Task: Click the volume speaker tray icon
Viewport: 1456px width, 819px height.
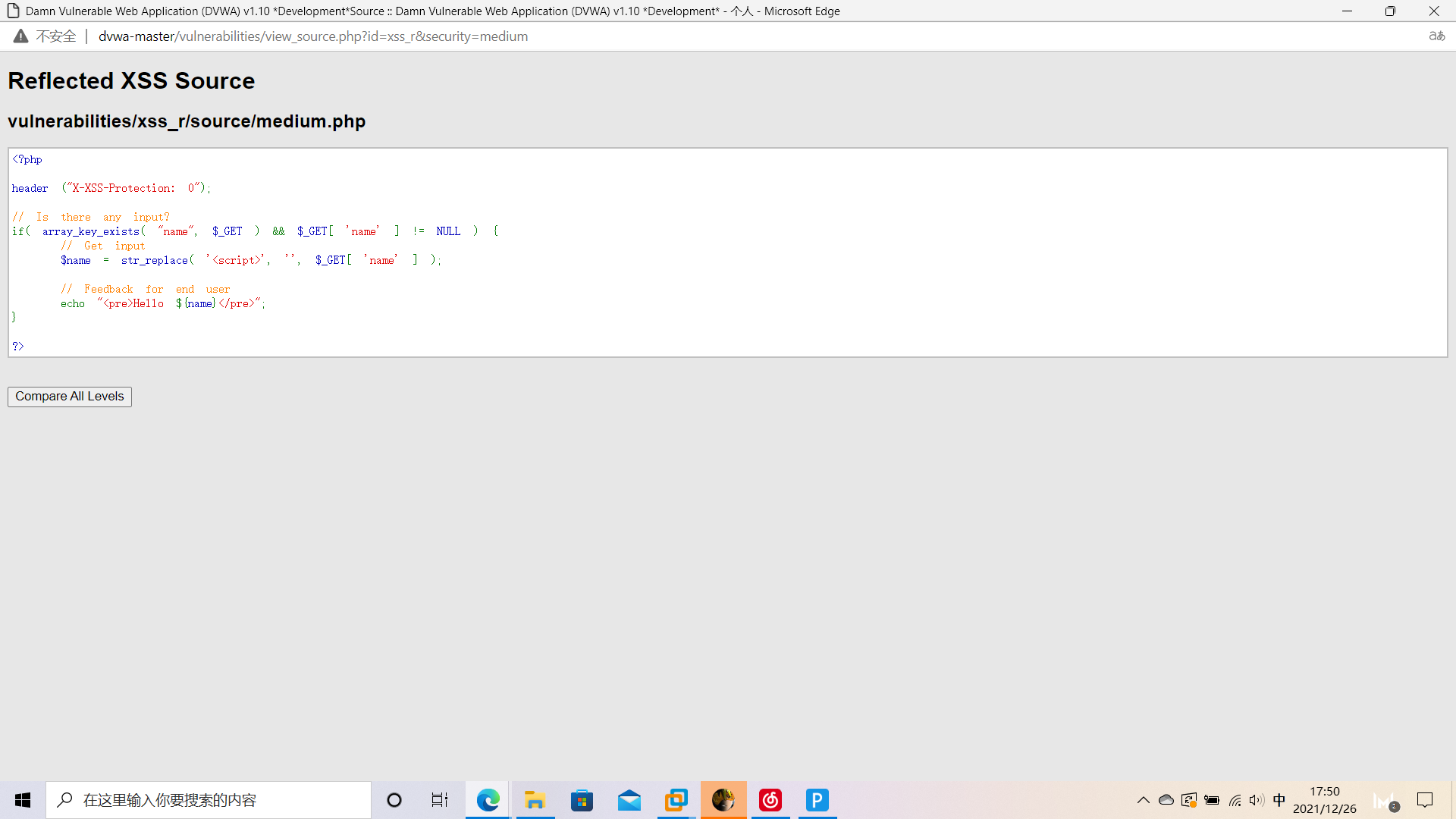Action: [x=1257, y=800]
